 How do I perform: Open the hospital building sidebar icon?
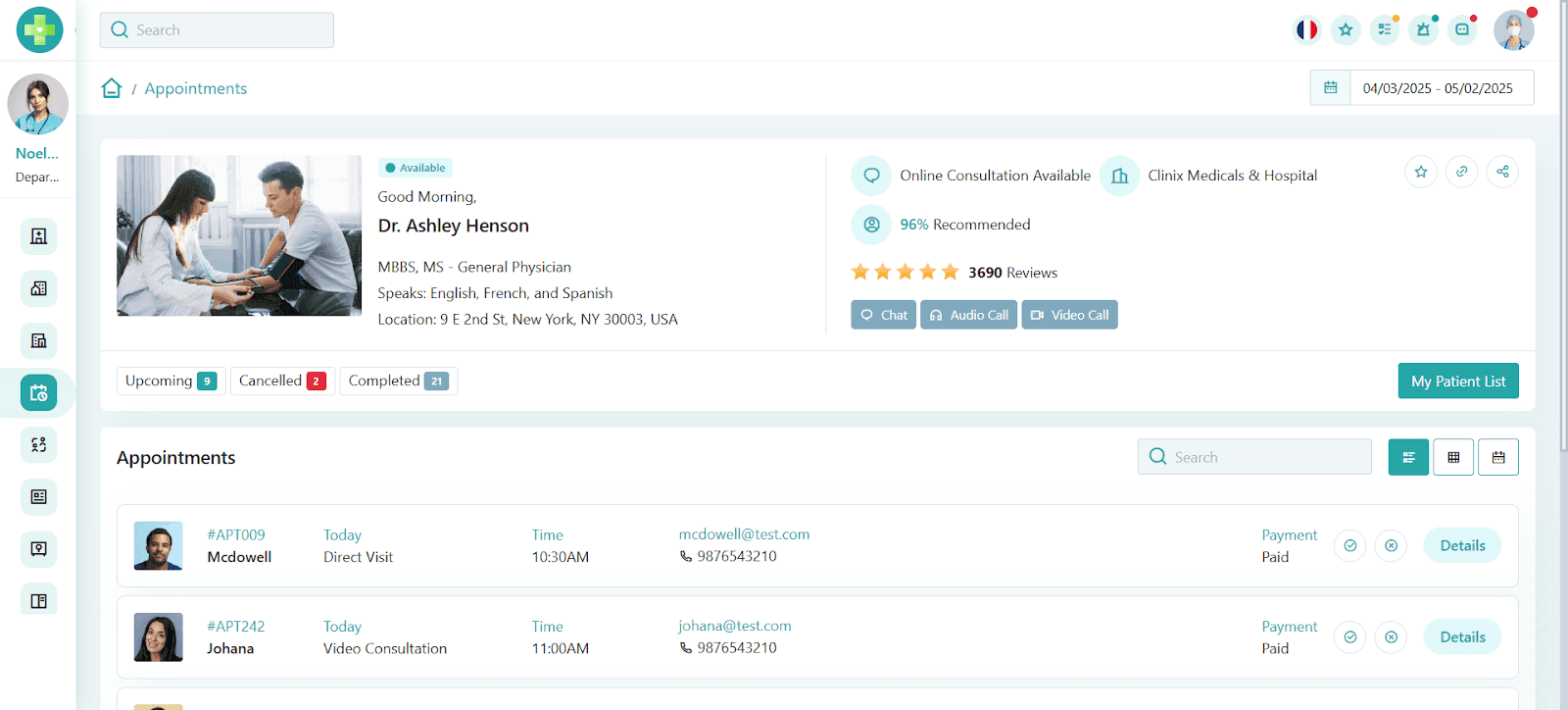pyautogui.click(x=38, y=236)
